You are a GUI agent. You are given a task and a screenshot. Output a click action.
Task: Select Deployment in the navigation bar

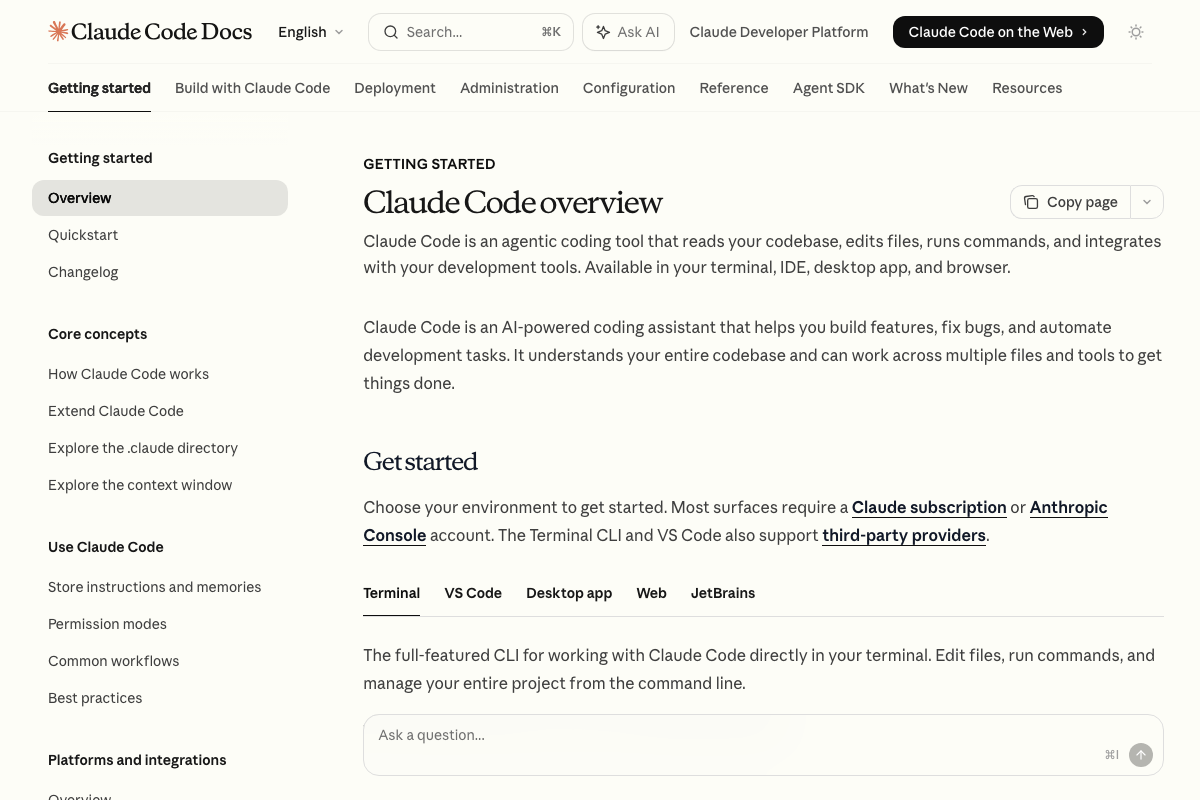[x=395, y=88]
